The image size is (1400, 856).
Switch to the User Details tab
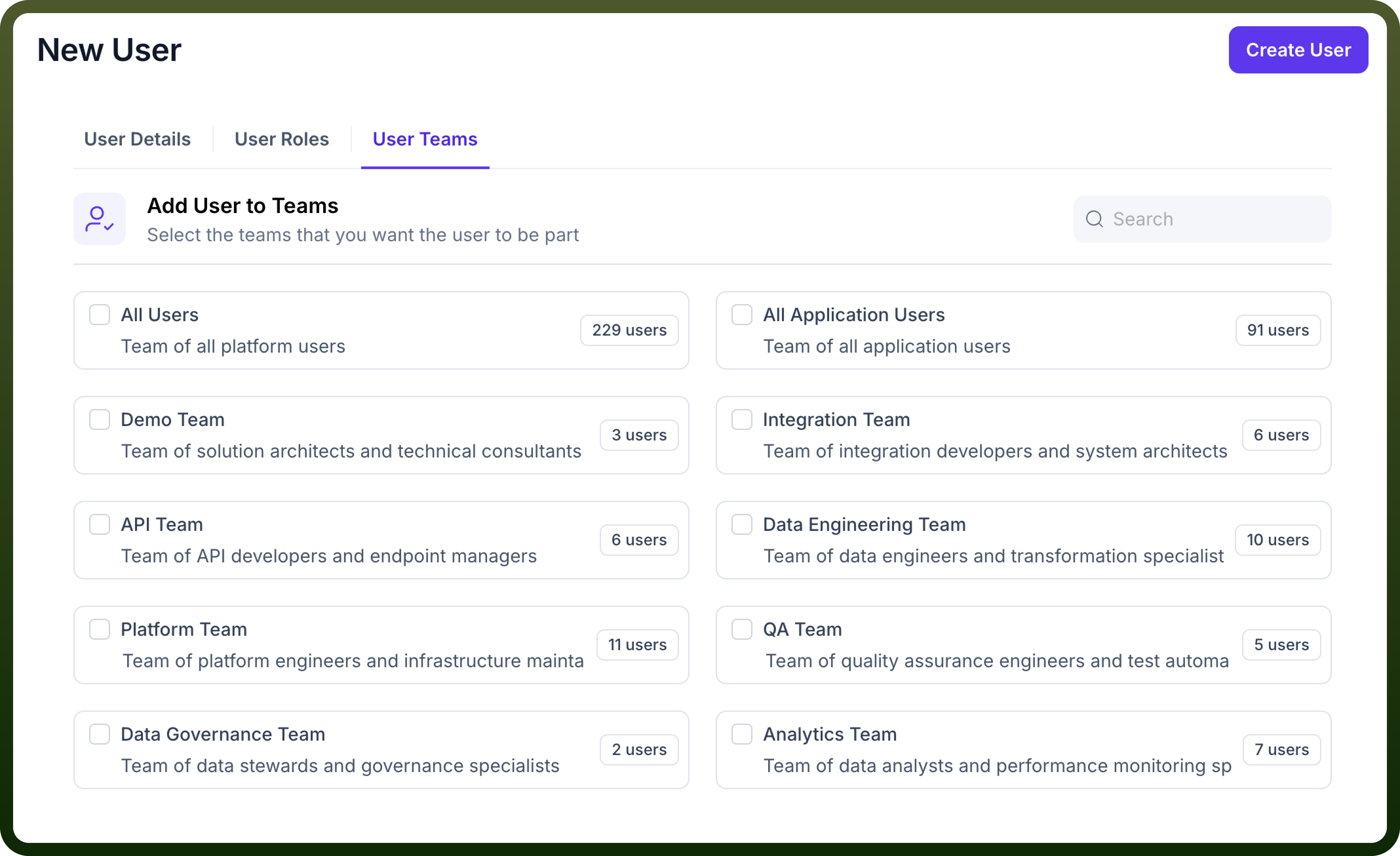tap(138, 139)
